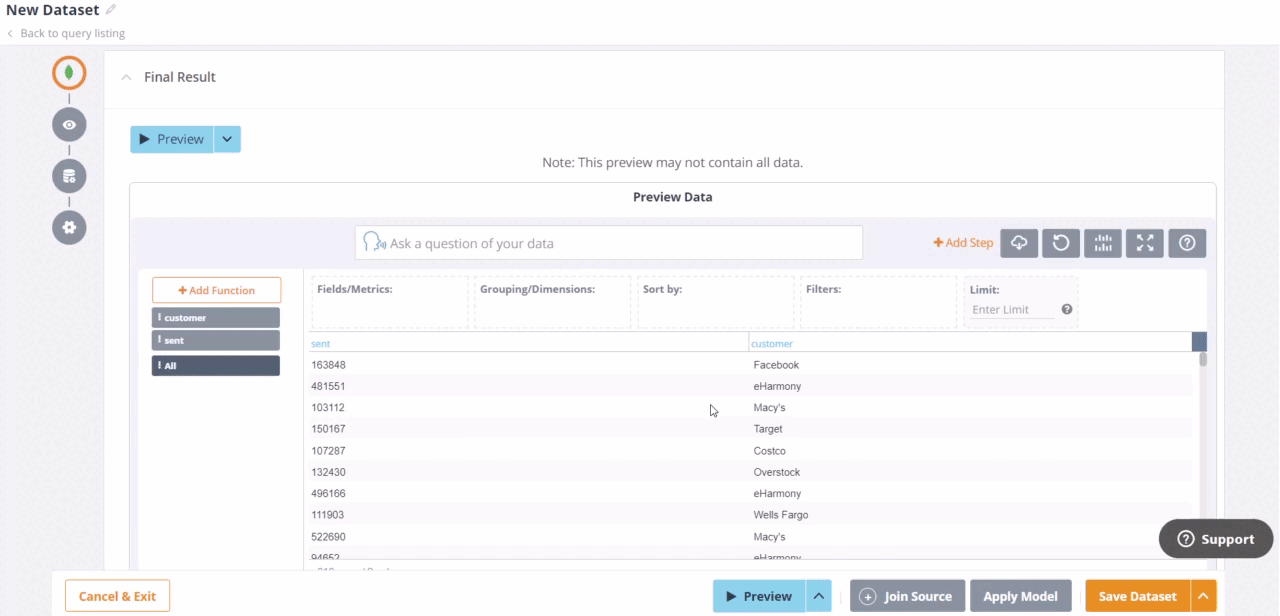Open dropdown next to top Preview button

coord(228,139)
